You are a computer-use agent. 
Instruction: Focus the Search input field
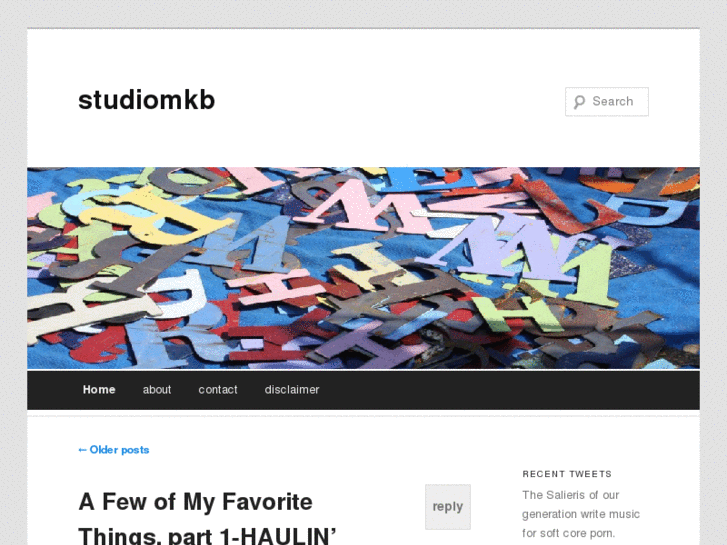click(606, 102)
